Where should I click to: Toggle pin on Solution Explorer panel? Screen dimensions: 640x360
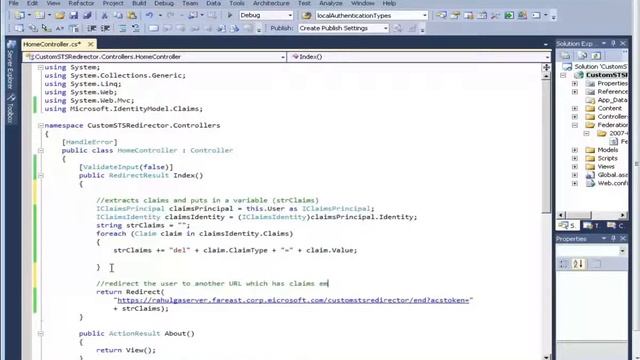pyautogui.click(x=613, y=43)
